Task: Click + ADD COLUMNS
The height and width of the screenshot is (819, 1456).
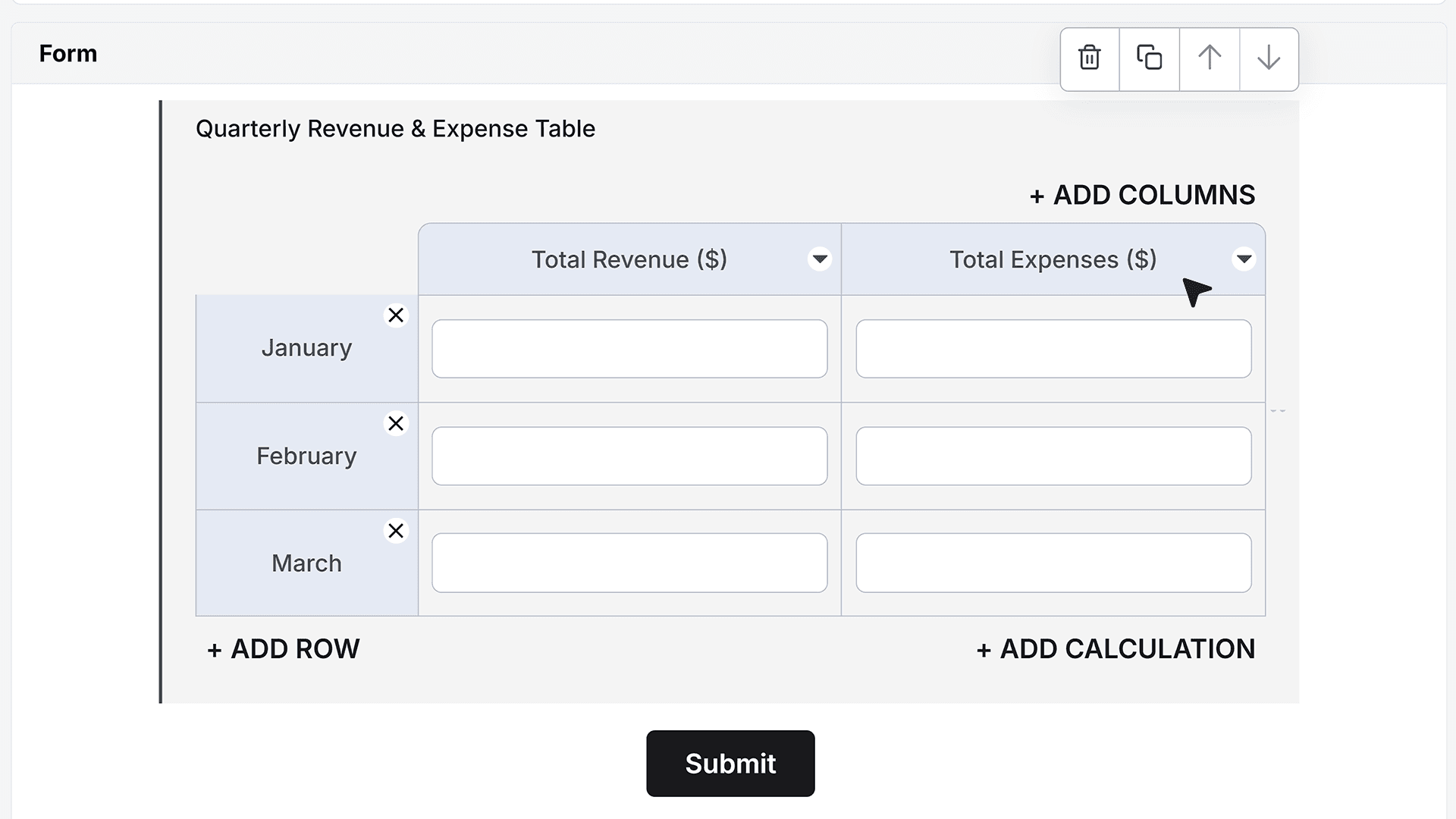Action: click(1142, 195)
